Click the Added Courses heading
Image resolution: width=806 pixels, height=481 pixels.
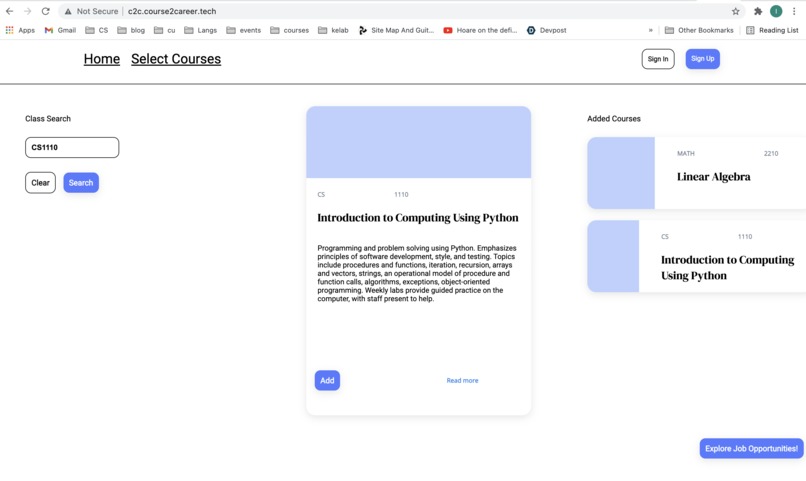click(x=614, y=119)
